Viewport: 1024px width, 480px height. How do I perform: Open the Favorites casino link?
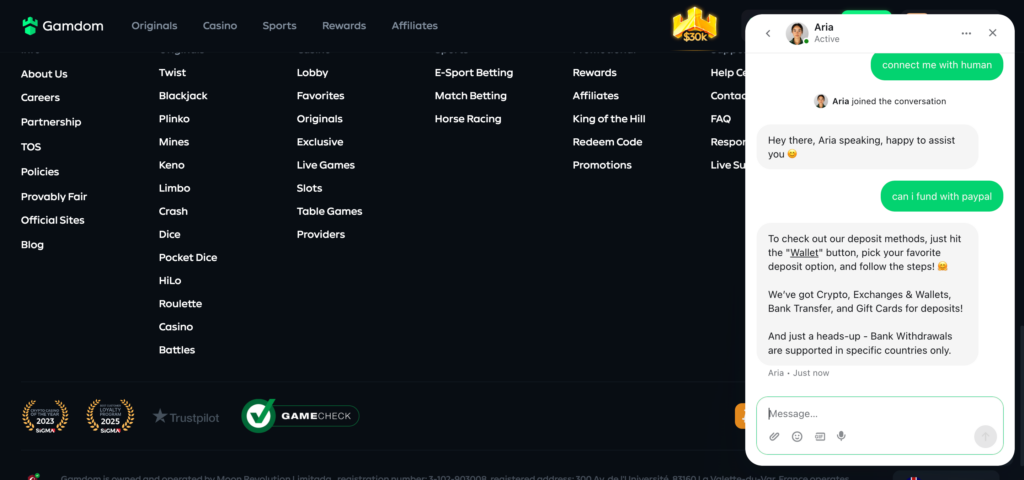coord(320,95)
